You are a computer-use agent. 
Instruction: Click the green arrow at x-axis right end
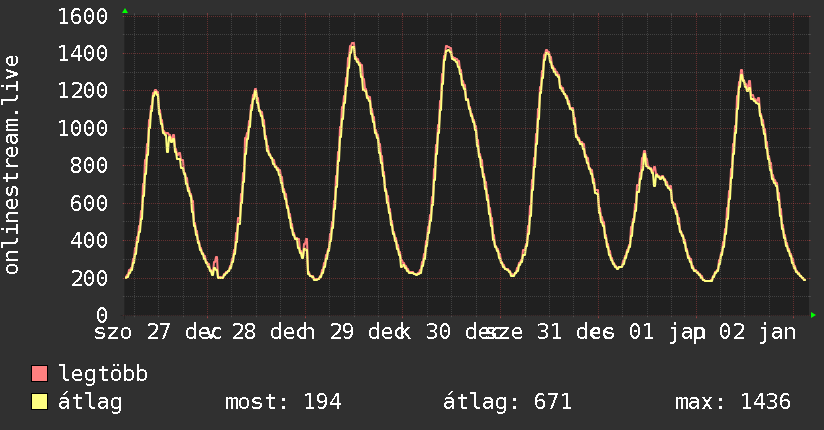point(813,315)
